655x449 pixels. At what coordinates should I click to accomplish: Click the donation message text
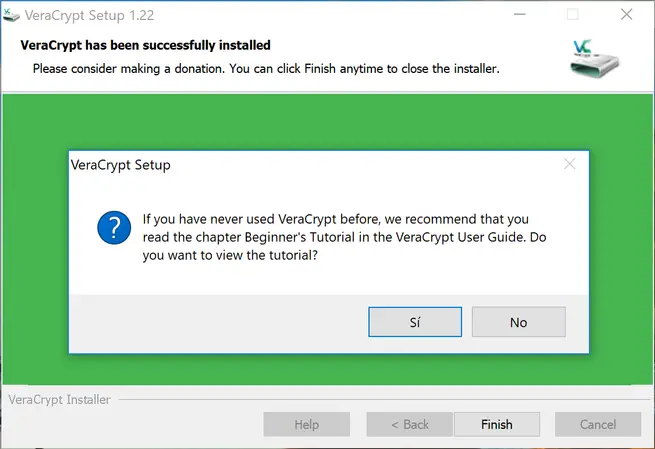266,68
